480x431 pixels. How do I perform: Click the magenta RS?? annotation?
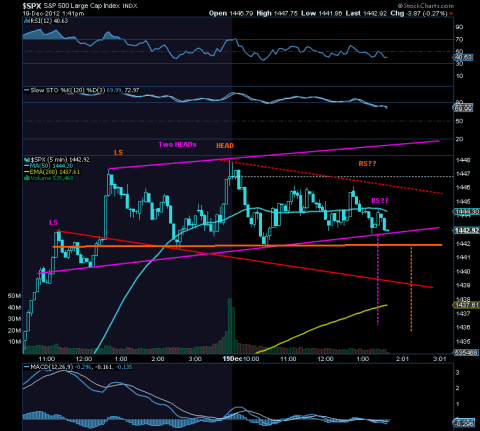click(380, 200)
